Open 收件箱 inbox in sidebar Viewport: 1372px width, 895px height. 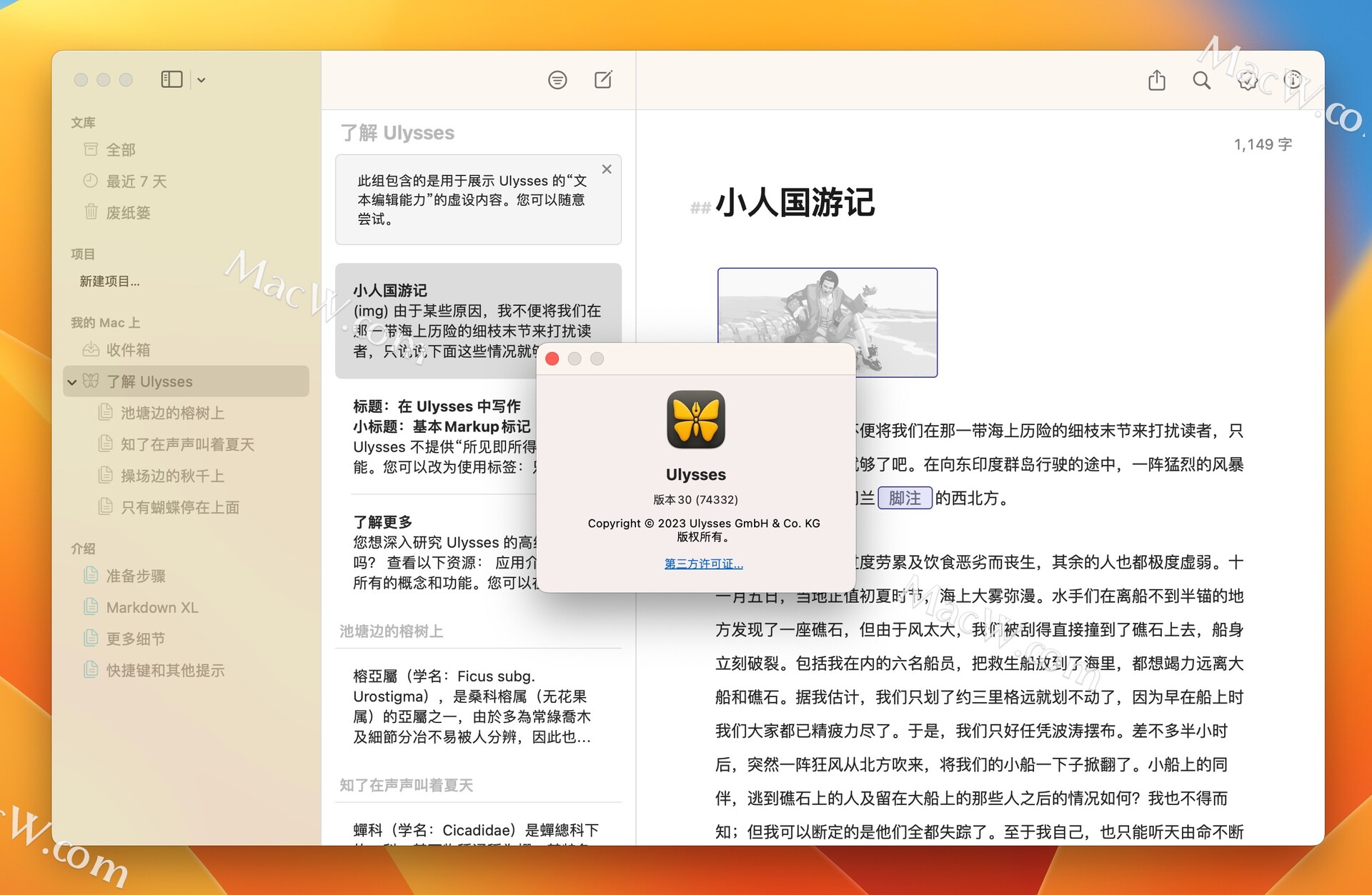(128, 350)
